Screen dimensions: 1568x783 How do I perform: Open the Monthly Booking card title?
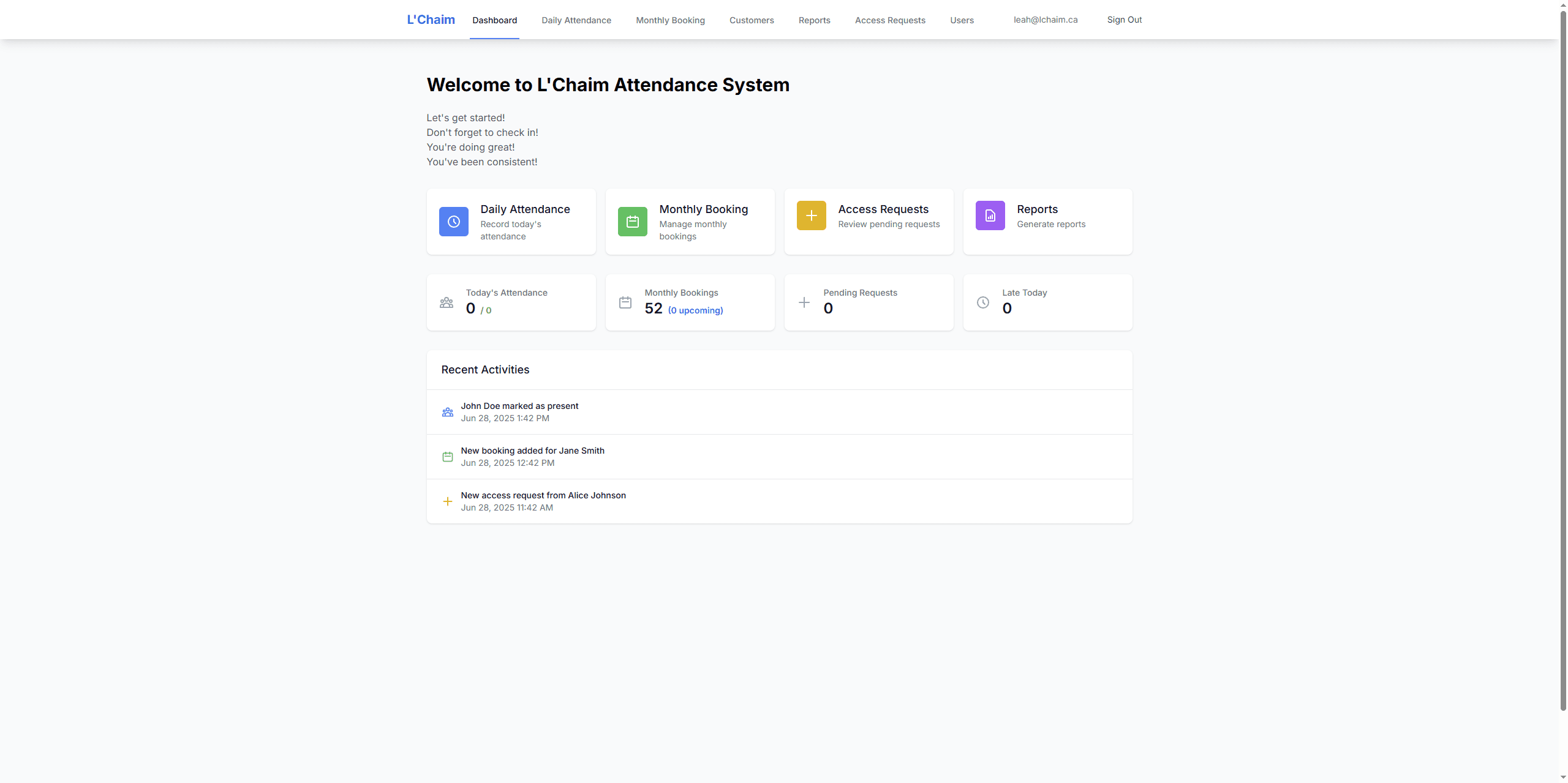[x=704, y=209]
